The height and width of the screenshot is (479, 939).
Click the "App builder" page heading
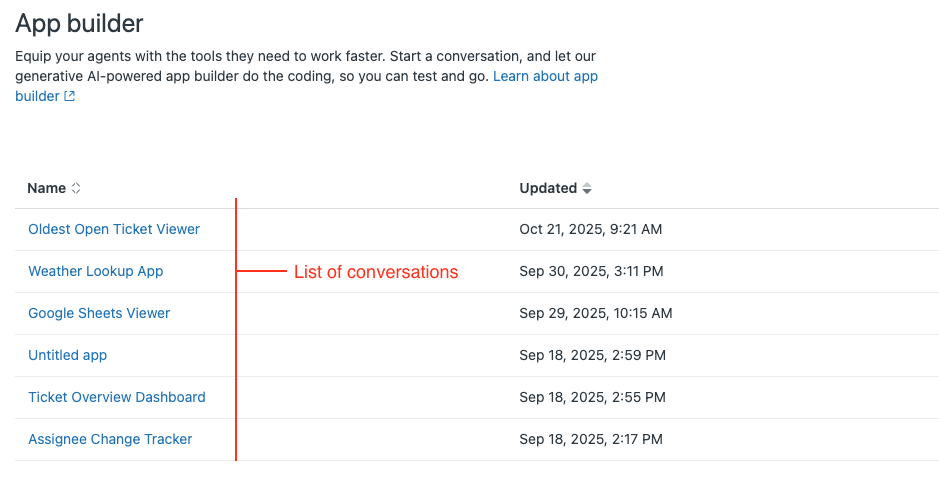pos(79,22)
